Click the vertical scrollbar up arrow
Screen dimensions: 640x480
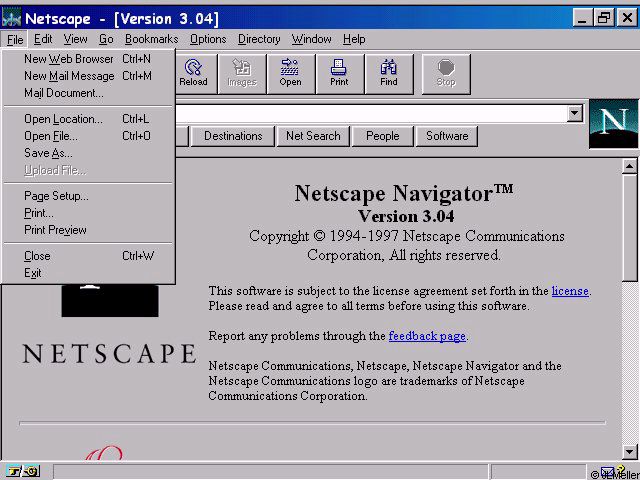click(x=629, y=166)
